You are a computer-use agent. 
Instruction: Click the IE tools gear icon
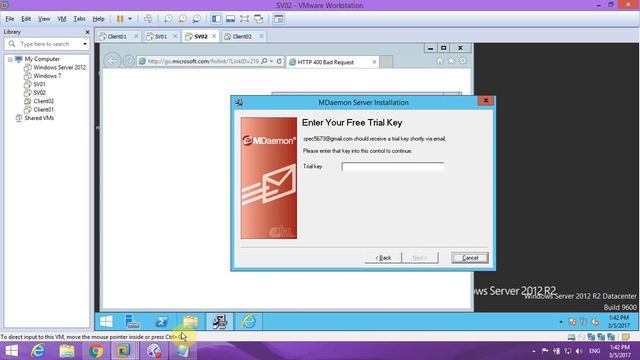[x=462, y=60]
